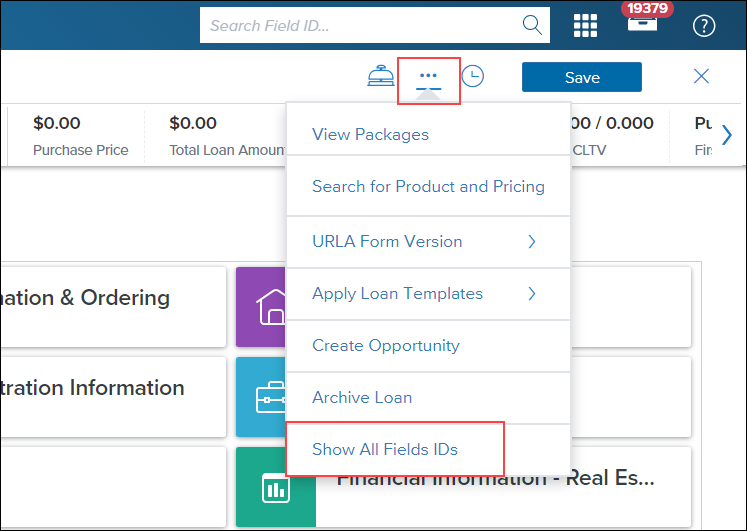The image size is (747, 531).
Task: Open the inbox tray with 19379 badge
Action: [x=642, y=23]
